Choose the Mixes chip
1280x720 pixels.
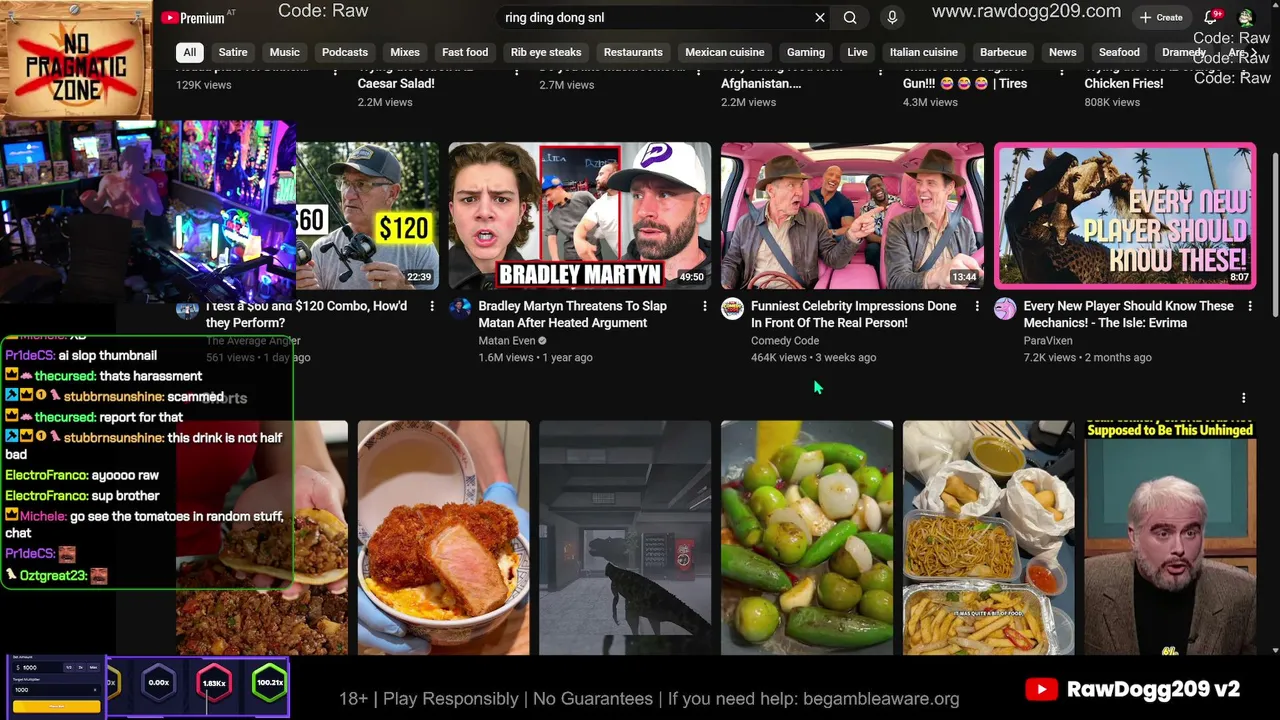[x=405, y=52]
